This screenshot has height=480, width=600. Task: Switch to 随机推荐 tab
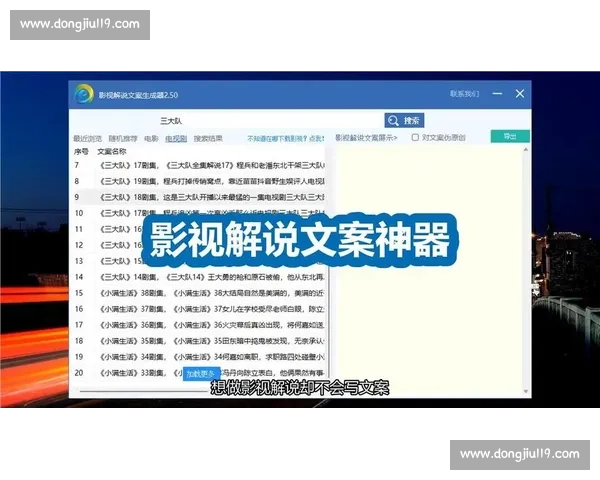point(123,138)
